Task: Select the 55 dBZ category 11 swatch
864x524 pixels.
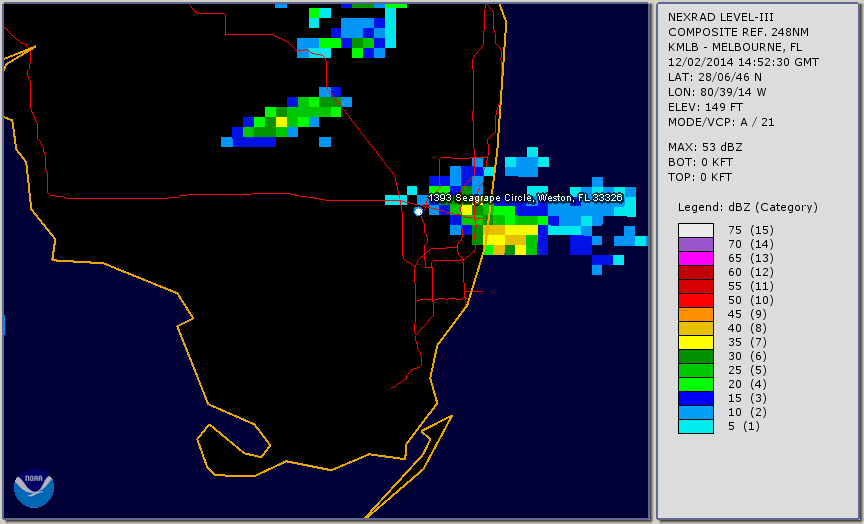Action: pyautogui.click(x=696, y=287)
